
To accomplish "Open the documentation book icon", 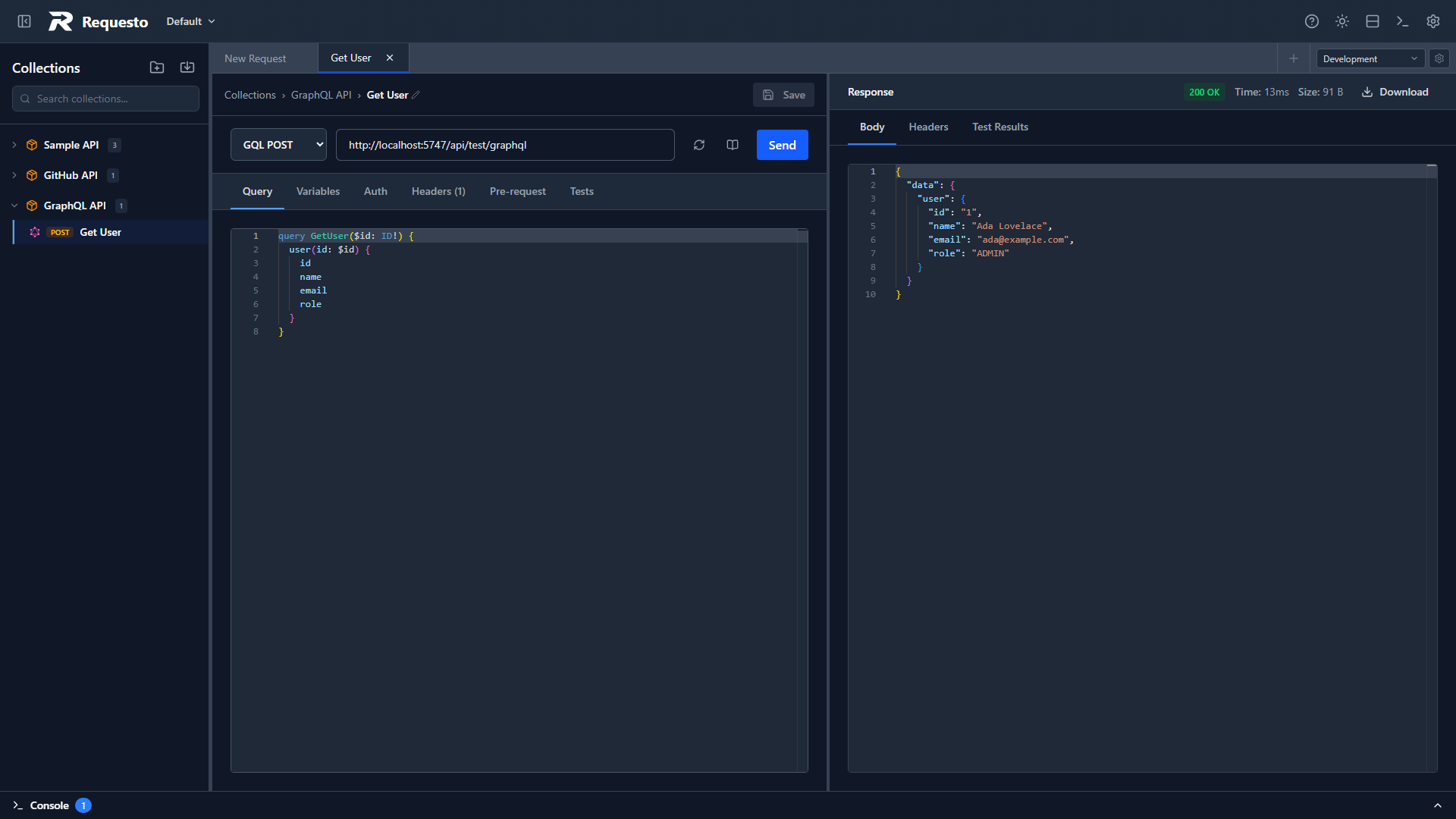I will tap(733, 145).
